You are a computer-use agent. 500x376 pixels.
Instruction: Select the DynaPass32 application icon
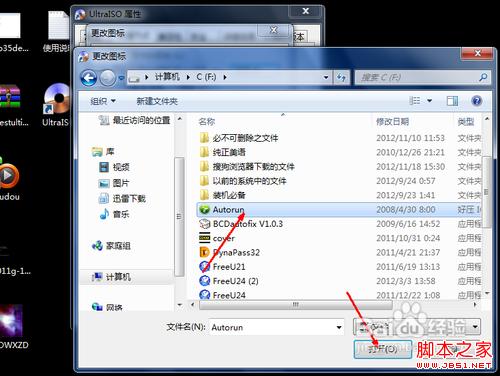tap(204, 252)
